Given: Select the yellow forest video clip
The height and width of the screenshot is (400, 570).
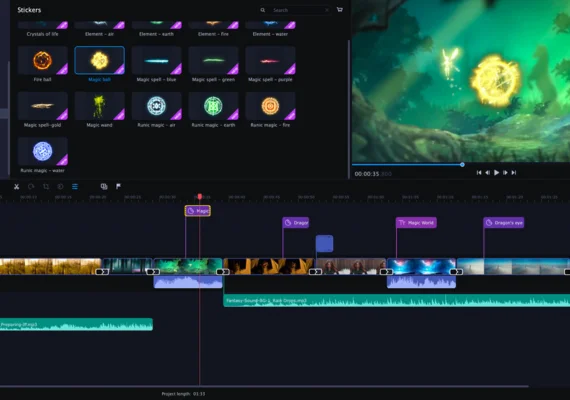Looking at the screenshot, I should coord(50,266).
